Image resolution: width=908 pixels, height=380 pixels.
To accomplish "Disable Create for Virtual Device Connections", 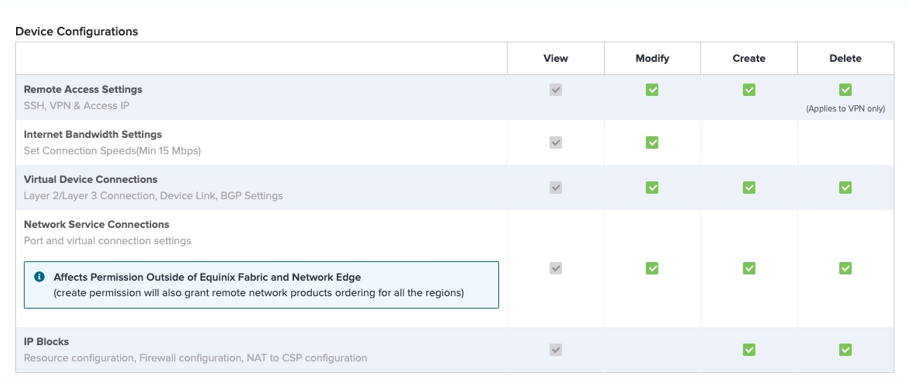I will 749,188.
